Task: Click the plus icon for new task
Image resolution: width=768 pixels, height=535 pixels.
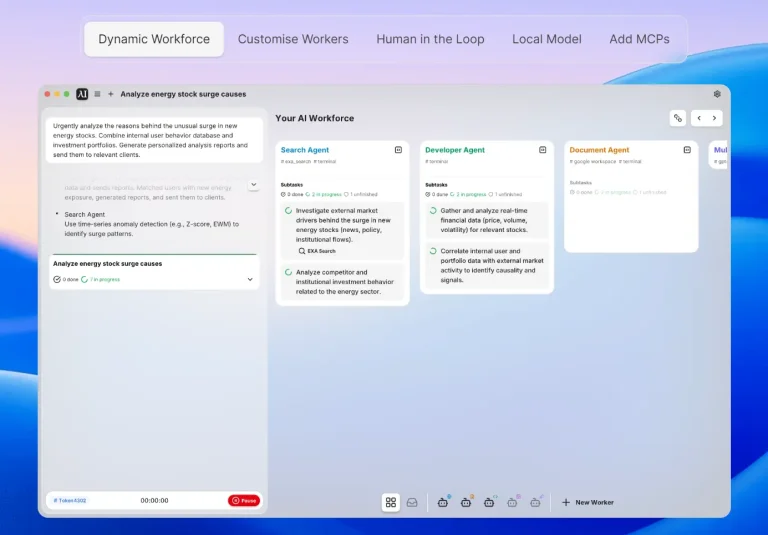Action: [111, 94]
